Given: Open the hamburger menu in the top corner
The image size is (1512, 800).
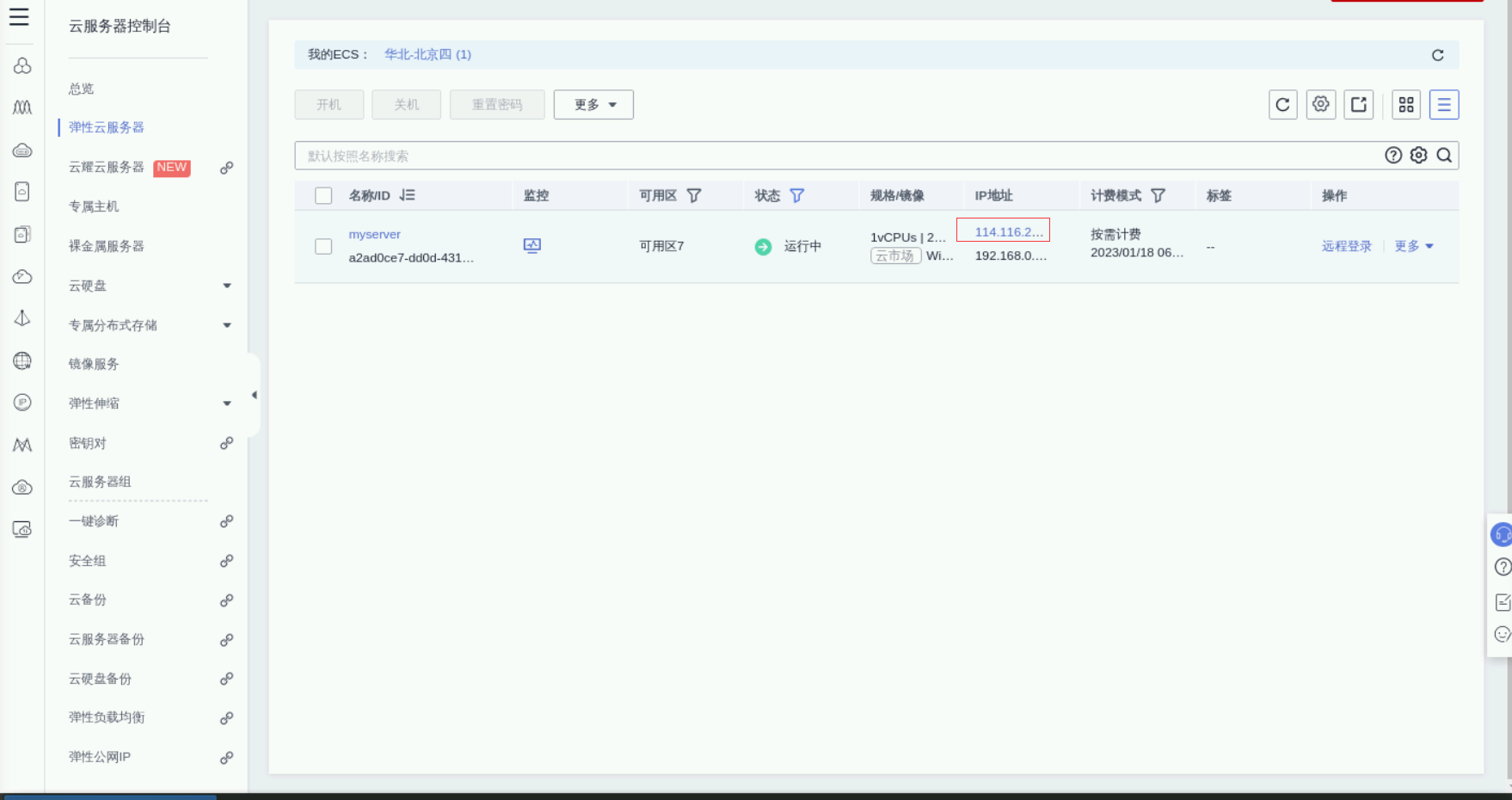Looking at the screenshot, I should coord(19,17).
